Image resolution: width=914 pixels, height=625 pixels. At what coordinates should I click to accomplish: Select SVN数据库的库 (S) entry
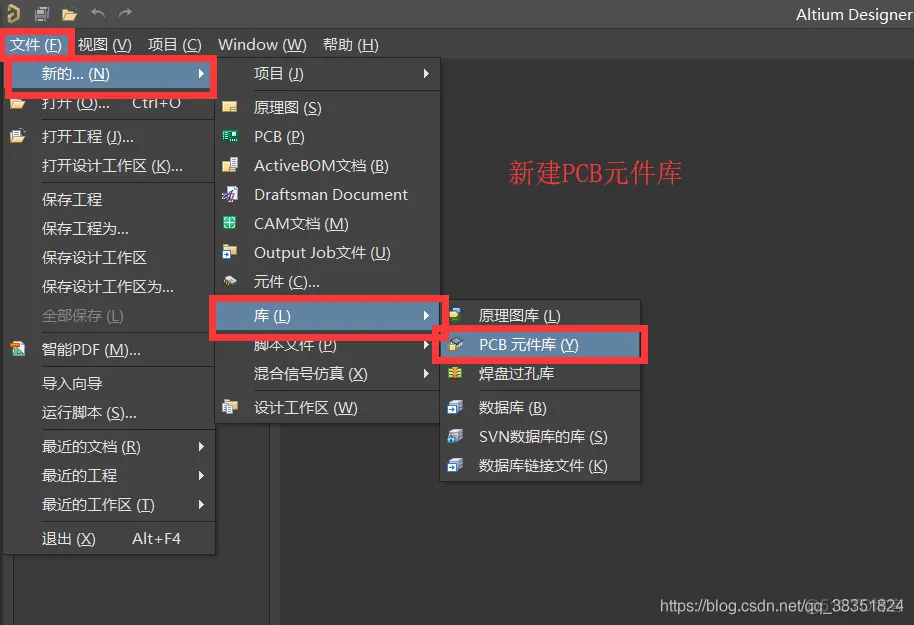[540, 437]
